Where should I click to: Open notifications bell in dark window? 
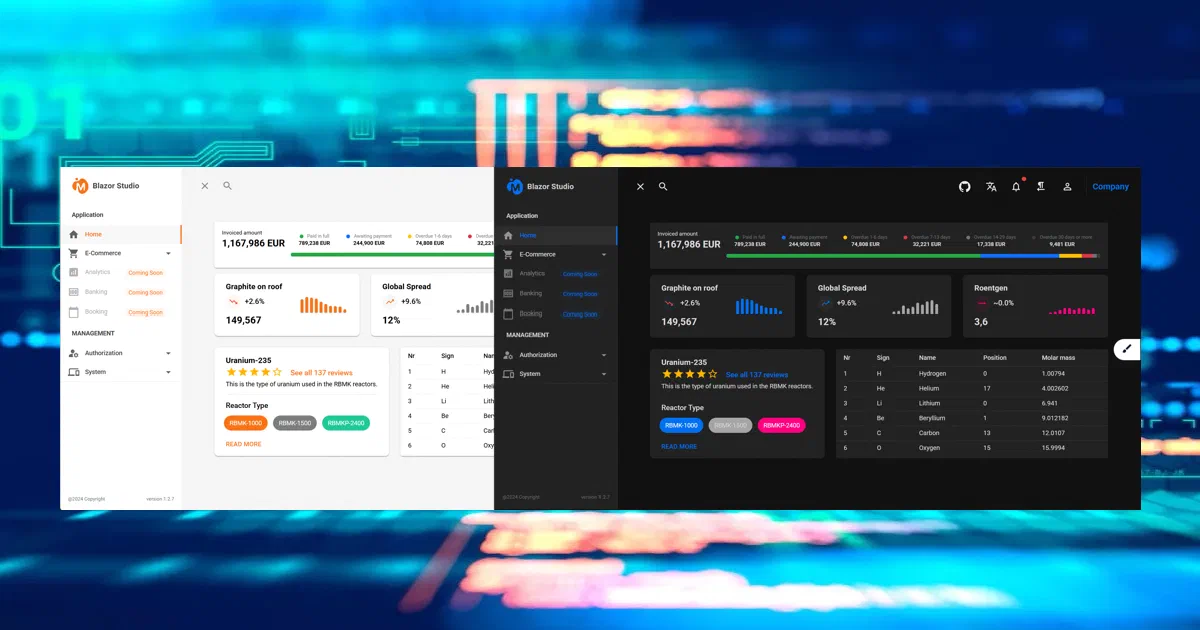coord(1016,187)
